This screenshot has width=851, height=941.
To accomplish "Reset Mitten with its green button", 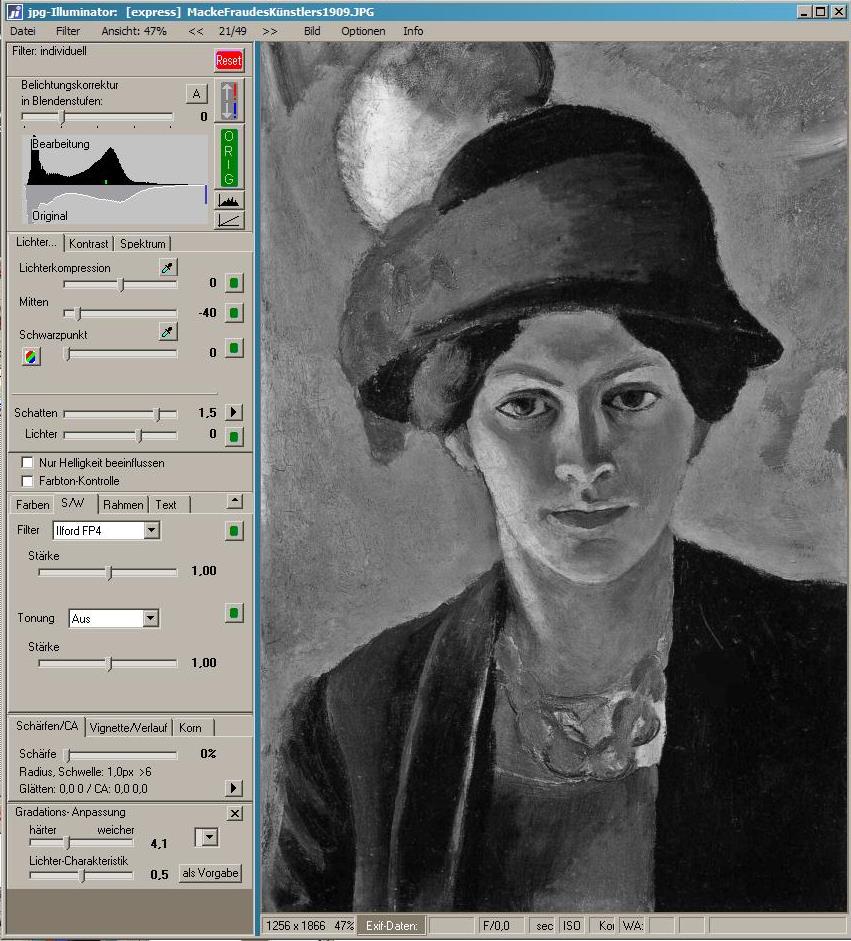I will 234,313.
